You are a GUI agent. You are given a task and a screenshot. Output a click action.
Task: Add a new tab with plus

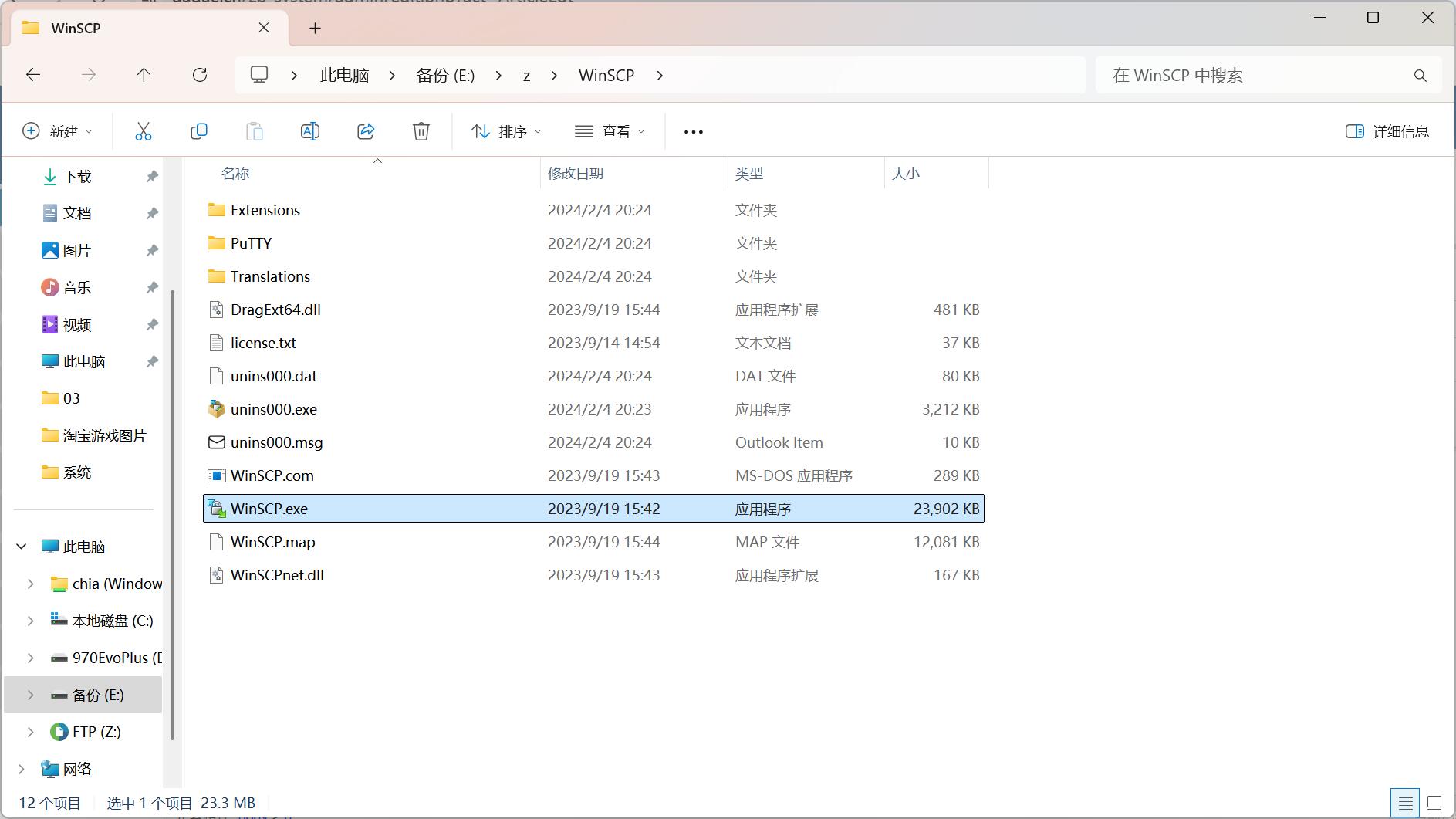315,29
